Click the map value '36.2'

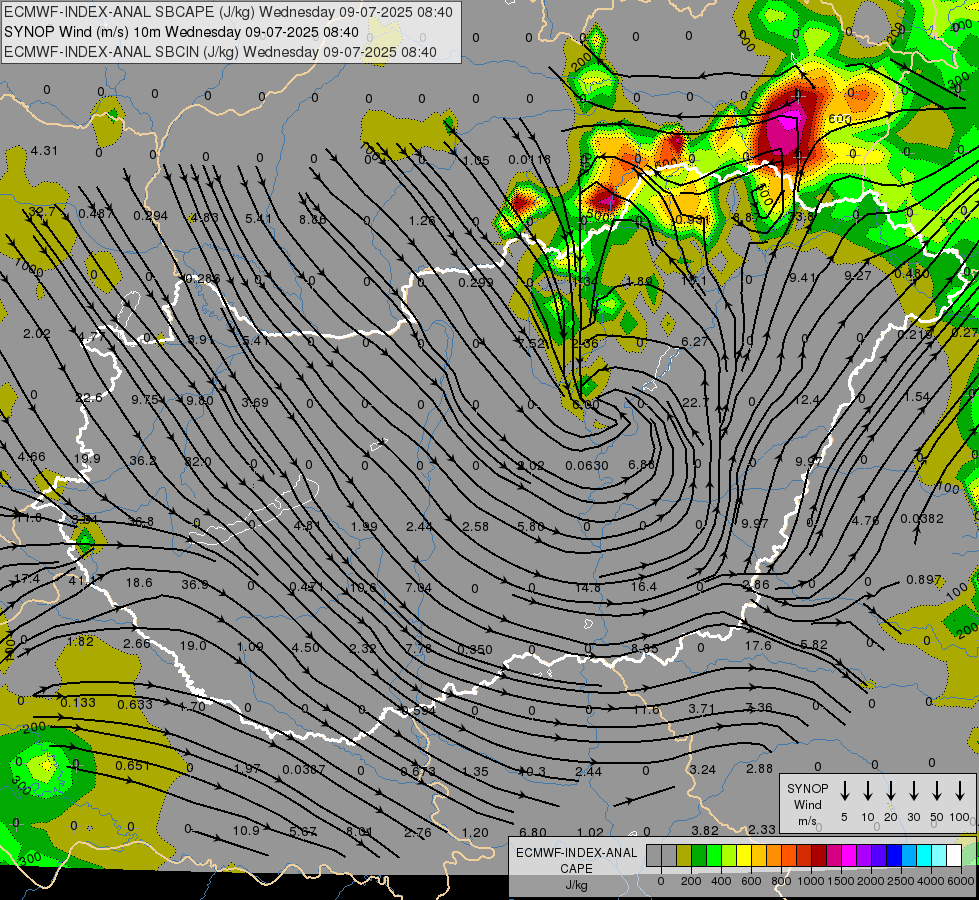coord(143,460)
